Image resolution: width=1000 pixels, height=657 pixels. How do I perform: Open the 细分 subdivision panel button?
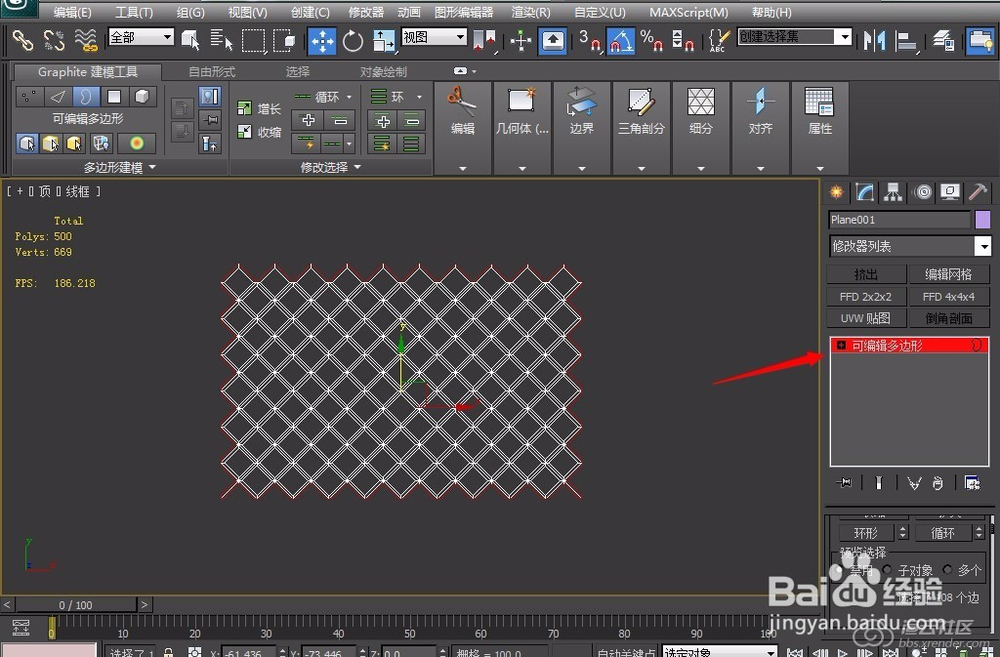(x=701, y=128)
